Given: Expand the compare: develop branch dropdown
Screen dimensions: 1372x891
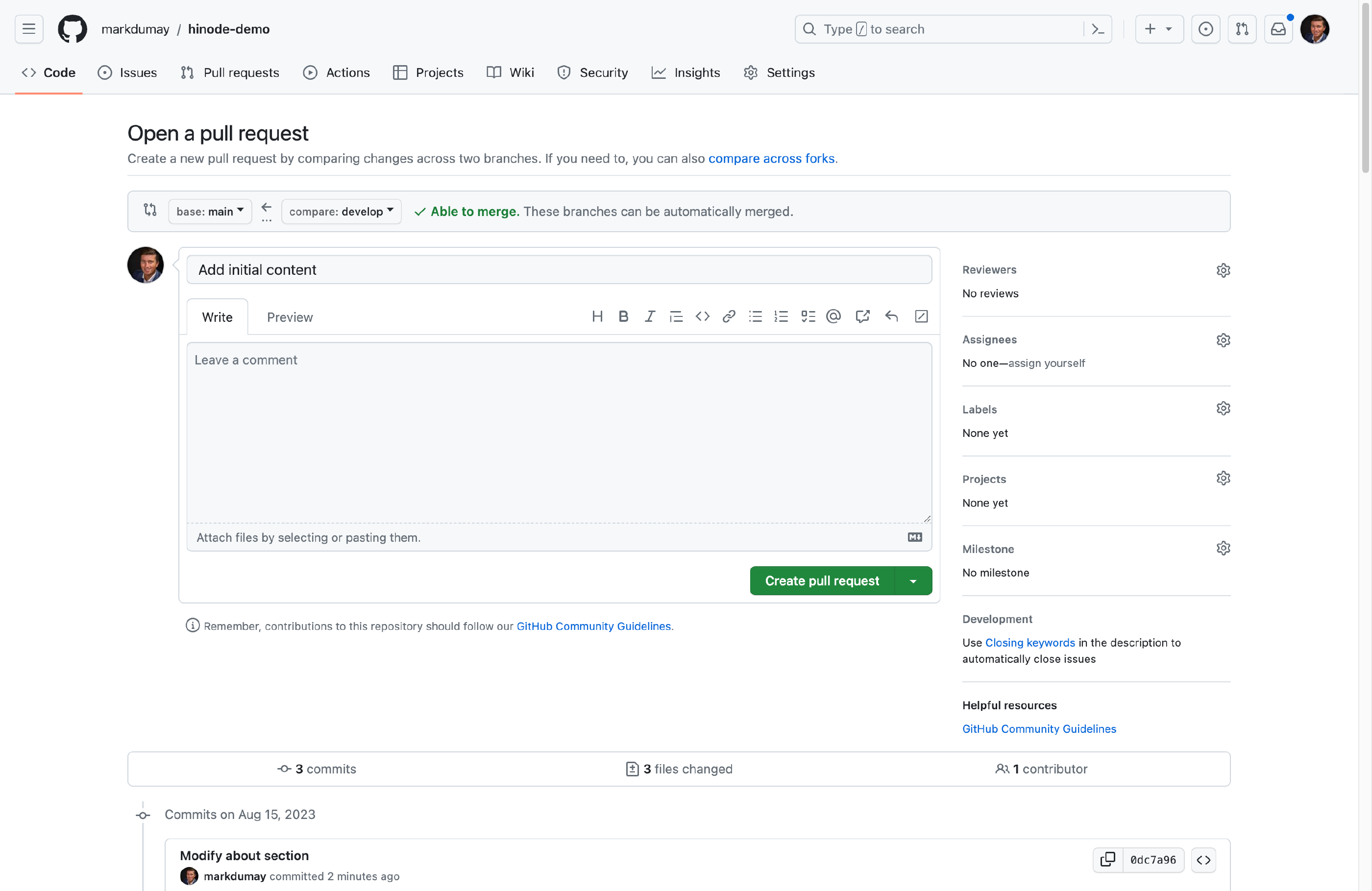Looking at the screenshot, I should (341, 212).
